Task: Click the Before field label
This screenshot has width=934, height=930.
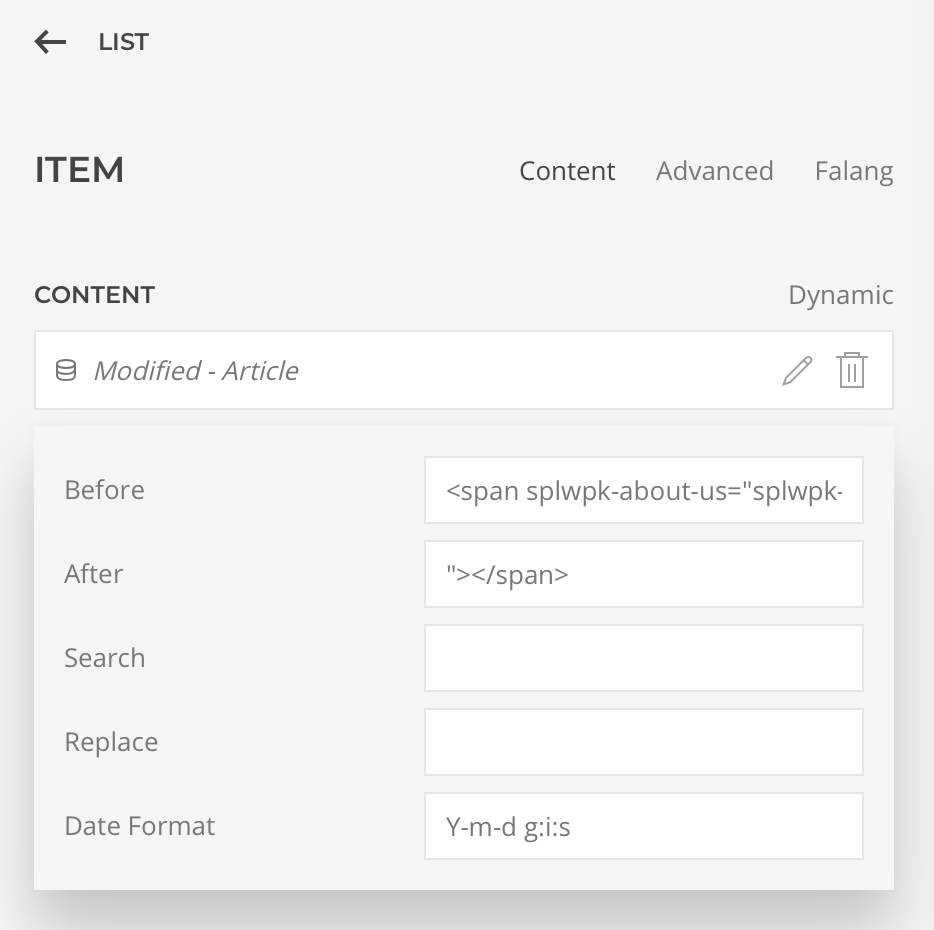Action: [x=104, y=490]
